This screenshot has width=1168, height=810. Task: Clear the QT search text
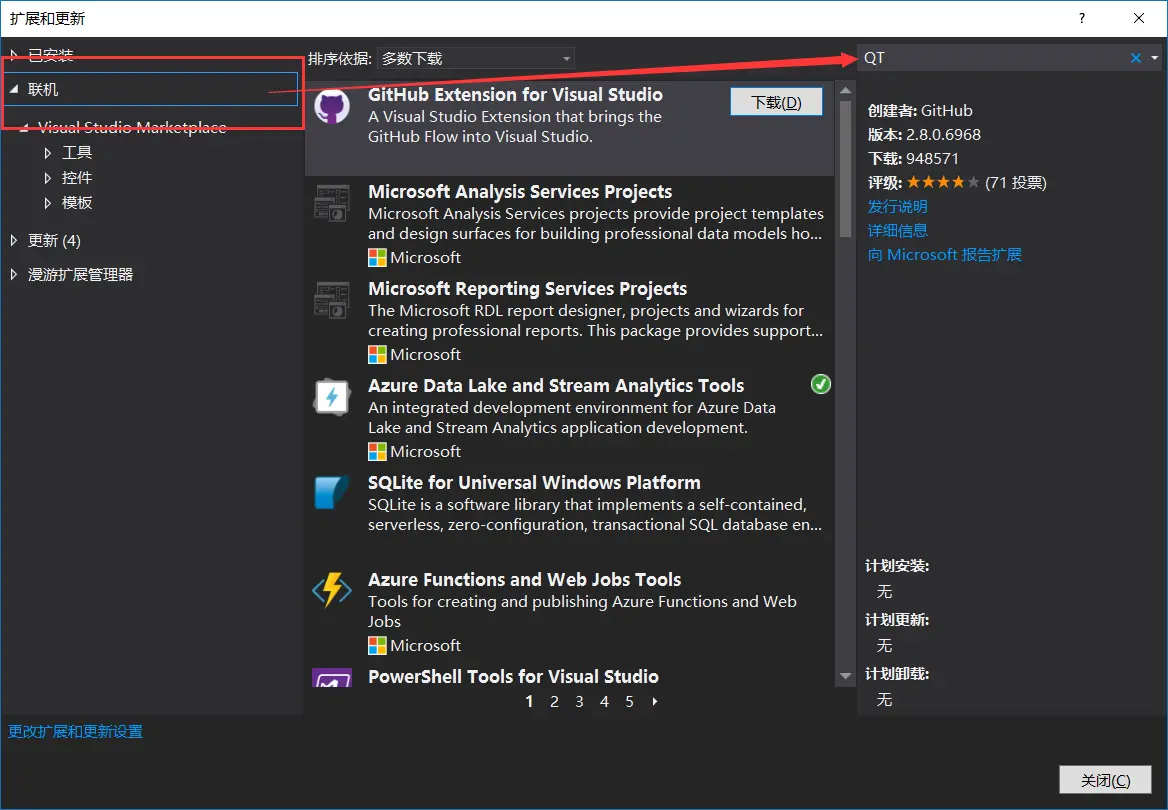[x=1135, y=58]
